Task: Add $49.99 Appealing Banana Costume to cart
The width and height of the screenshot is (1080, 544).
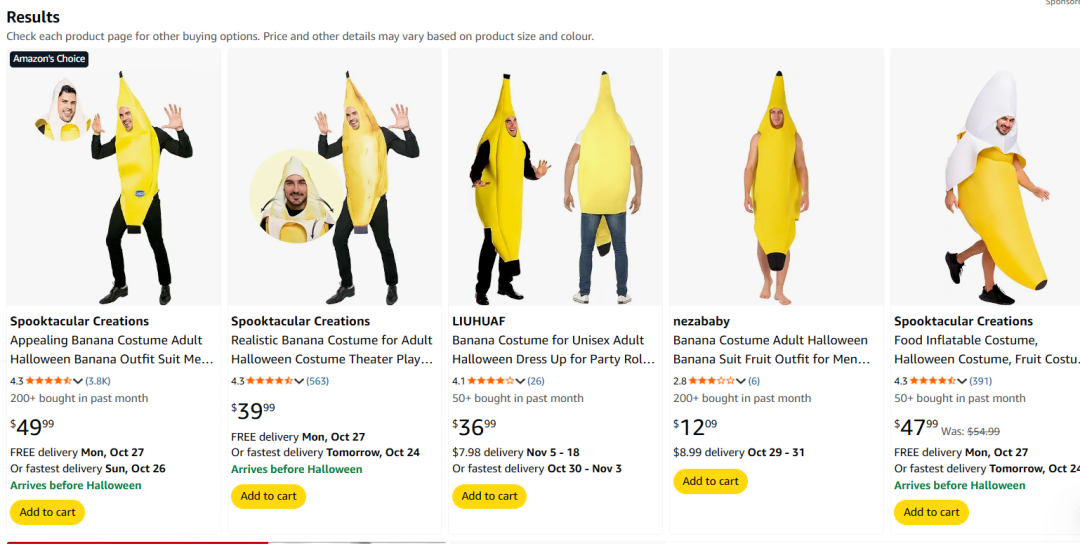Action: (47, 512)
